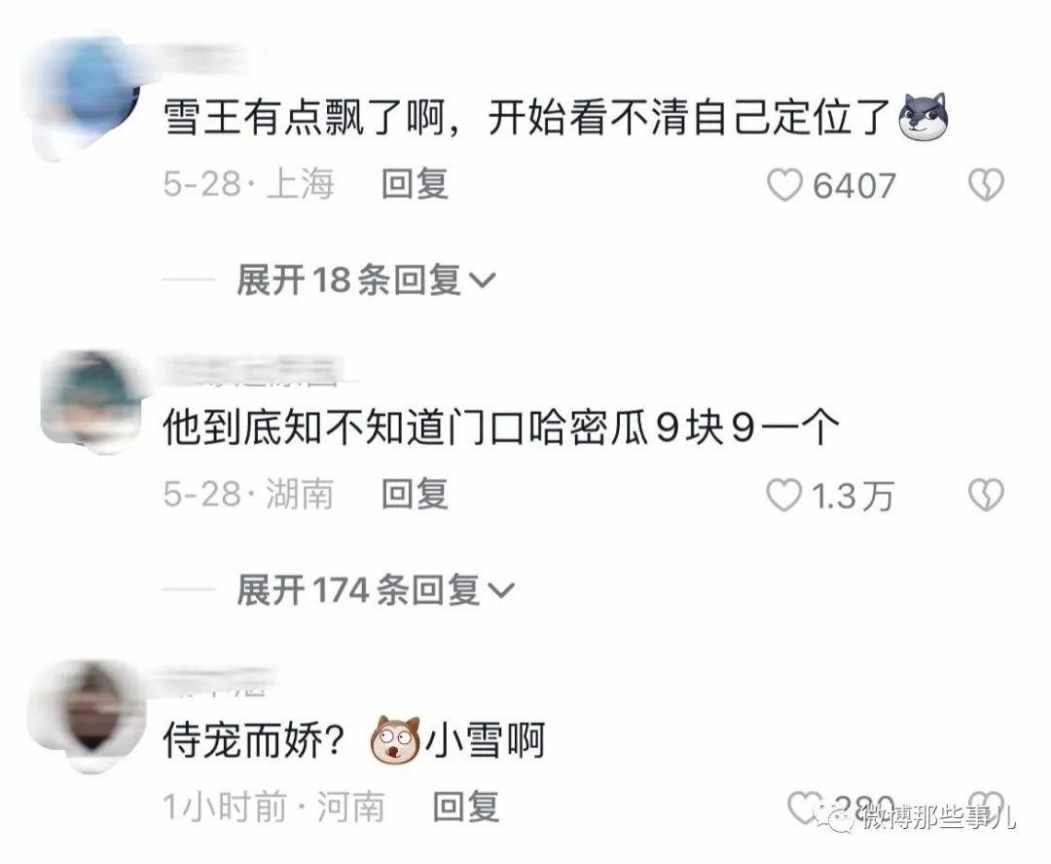Image resolution: width=1051 pixels, height=864 pixels.
Task: Open second commenter's teal avatar
Action: coord(92,401)
